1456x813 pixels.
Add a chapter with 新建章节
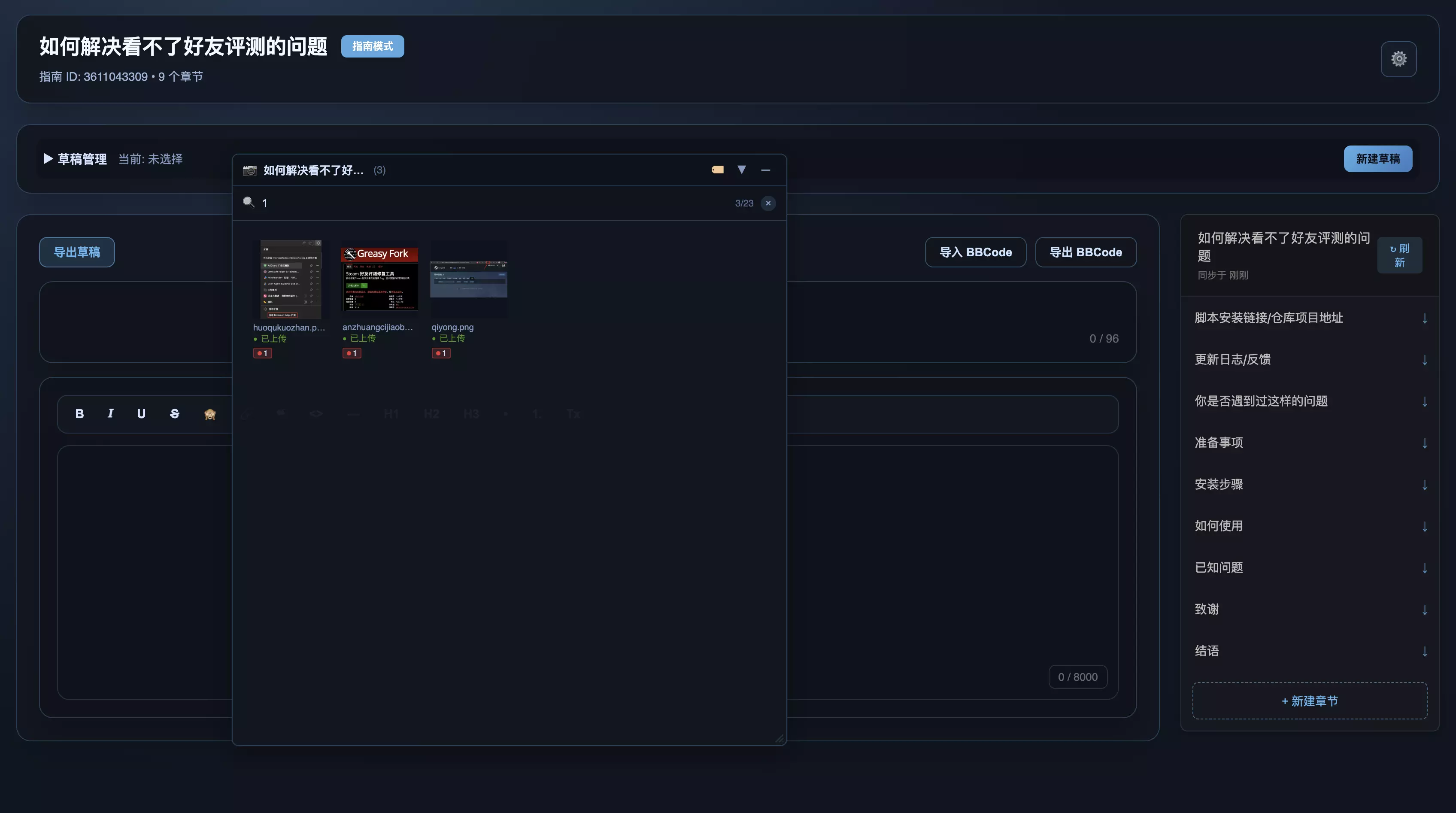point(1309,701)
